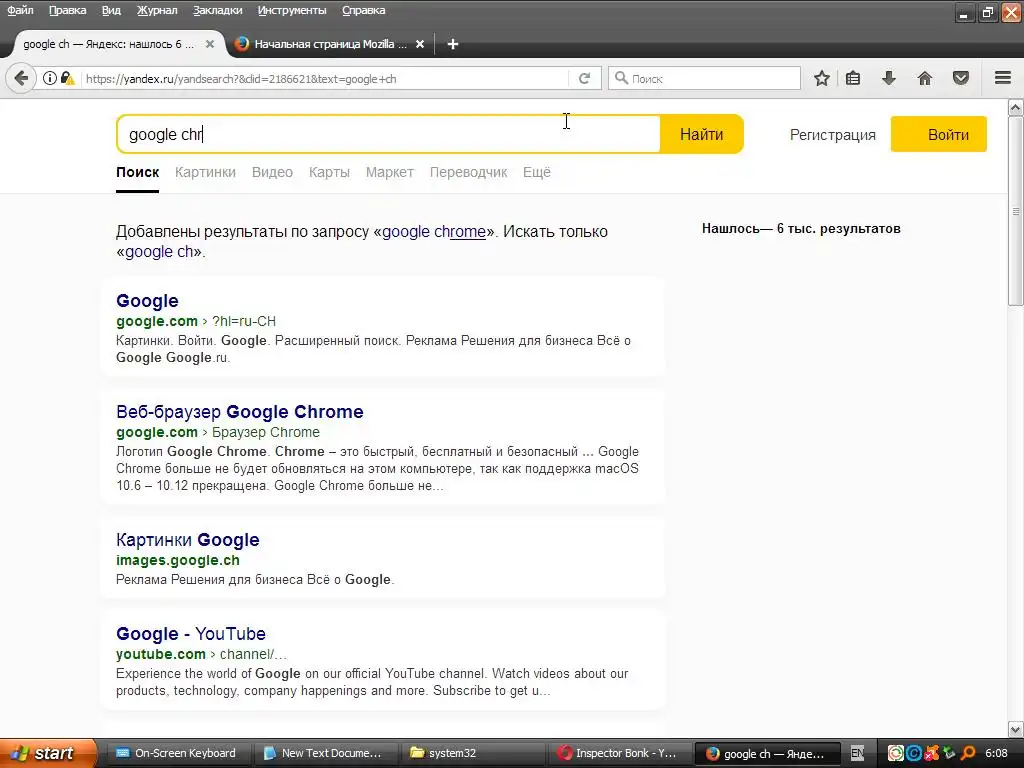Click 'Нашлось— 6 тыс. результатов' text

[x=801, y=229]
